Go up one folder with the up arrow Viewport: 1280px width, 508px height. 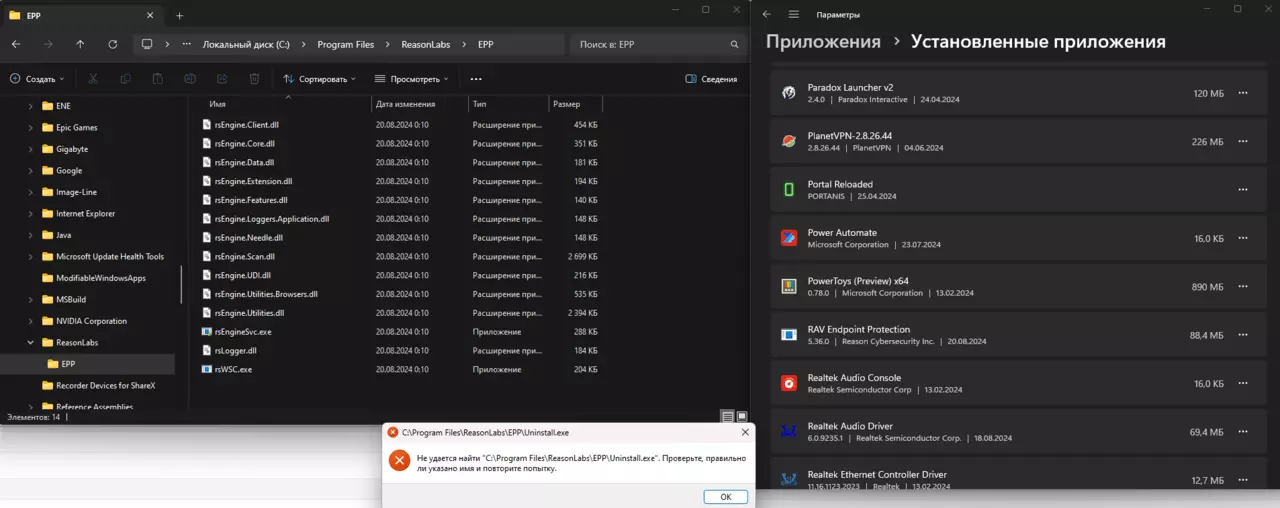(80, 45)
